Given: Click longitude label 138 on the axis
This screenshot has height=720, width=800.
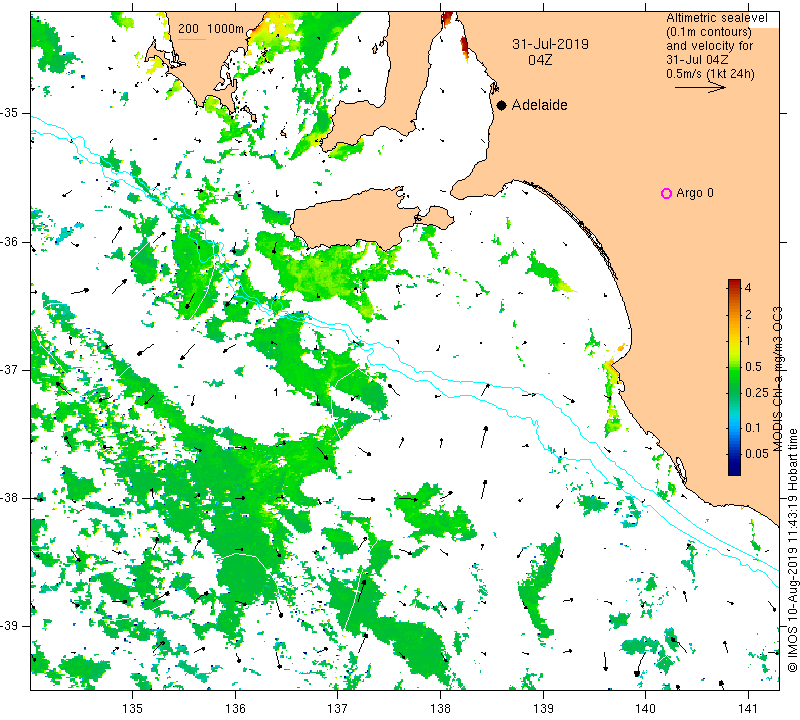Looking at the screenshot, I should (440, 708).
